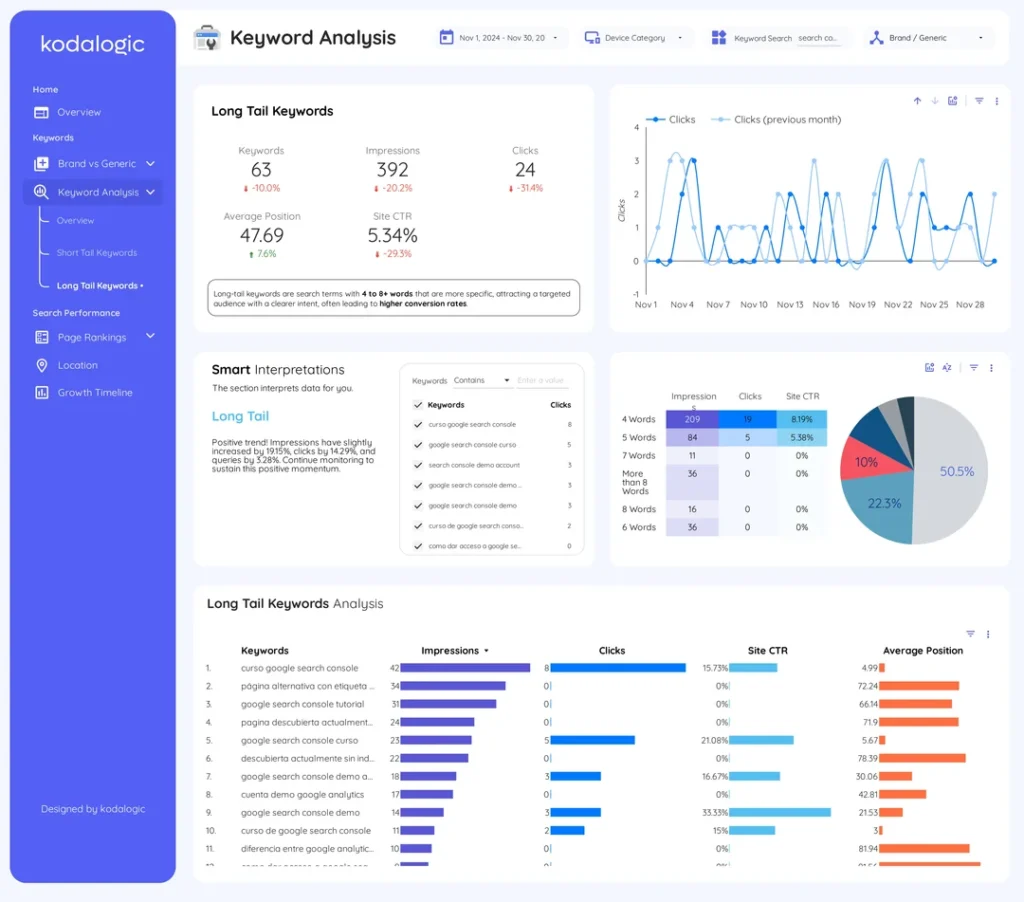
Task: Select the sort descending arrow on the Clicks chart
Action: point(935,100)
